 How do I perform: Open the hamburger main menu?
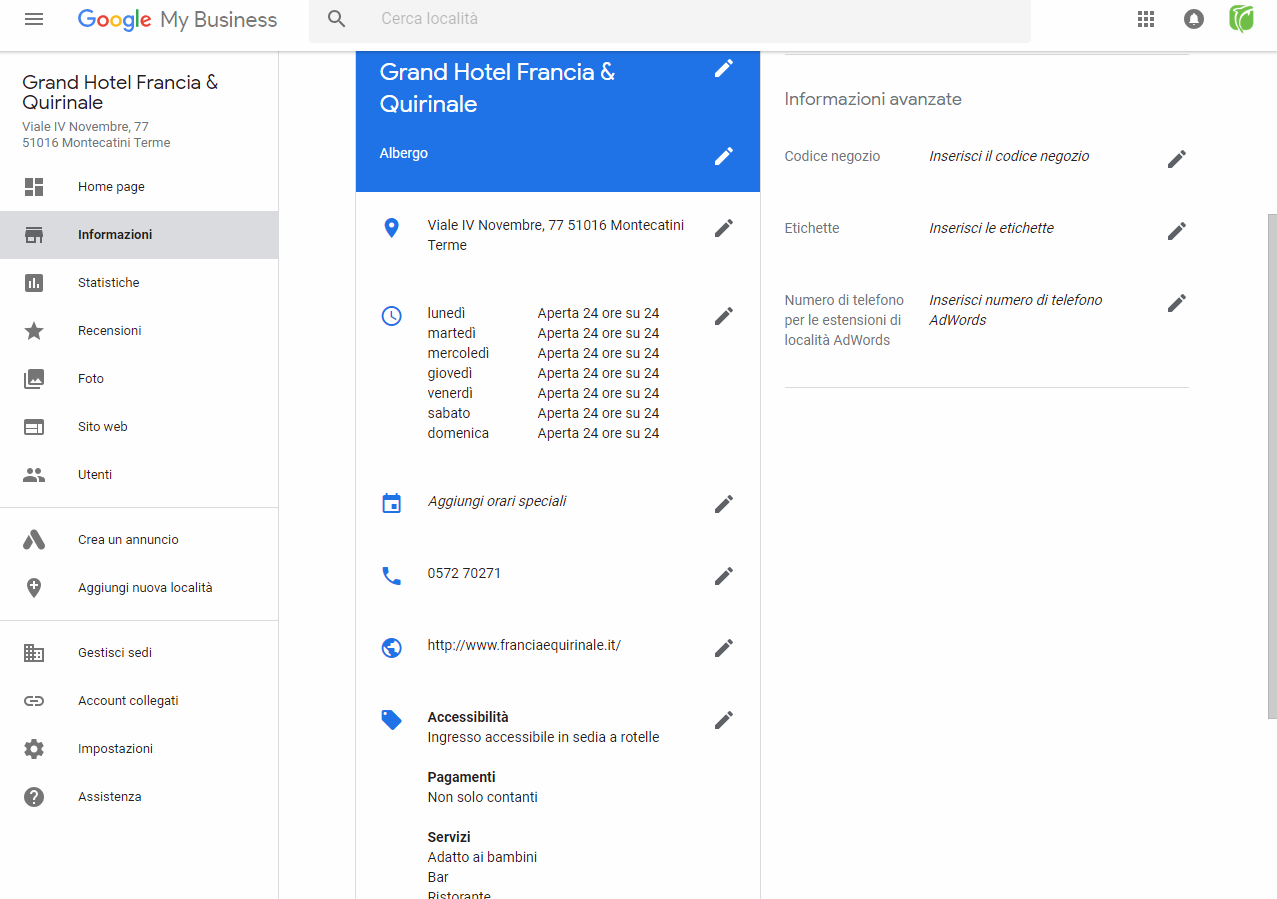coord(34,19)
